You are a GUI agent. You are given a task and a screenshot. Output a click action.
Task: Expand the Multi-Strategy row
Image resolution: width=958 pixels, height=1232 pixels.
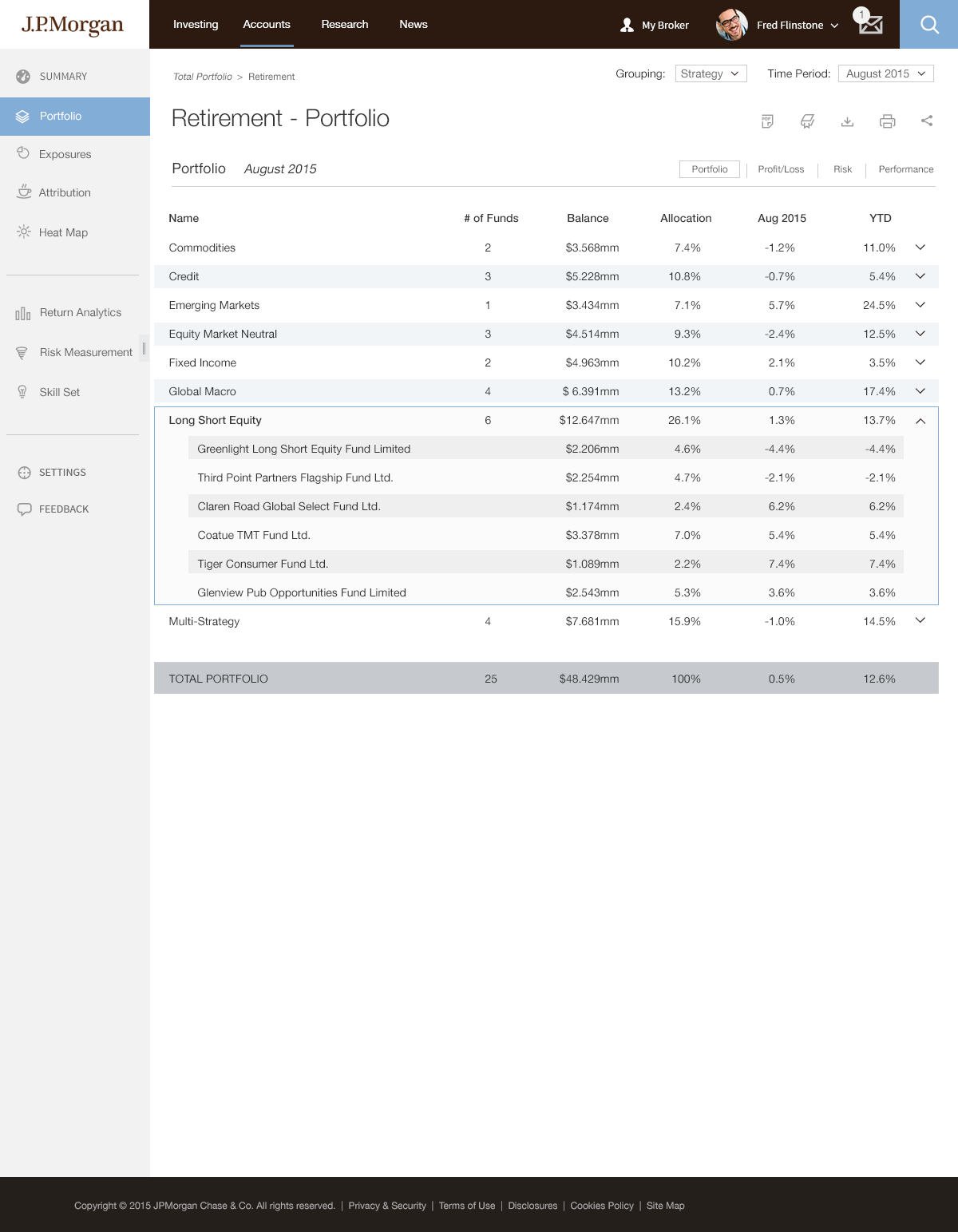coord(920,620)
